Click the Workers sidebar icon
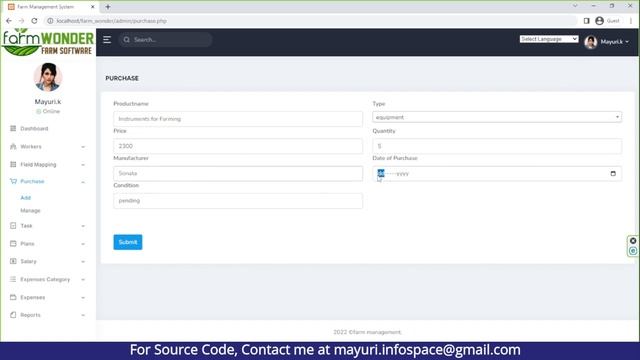 [x=13, y=147]
